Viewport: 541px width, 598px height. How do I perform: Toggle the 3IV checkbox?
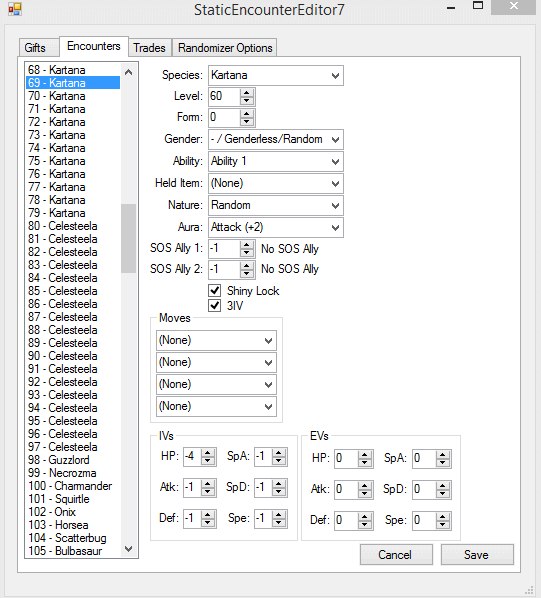(x=215, y=305)
